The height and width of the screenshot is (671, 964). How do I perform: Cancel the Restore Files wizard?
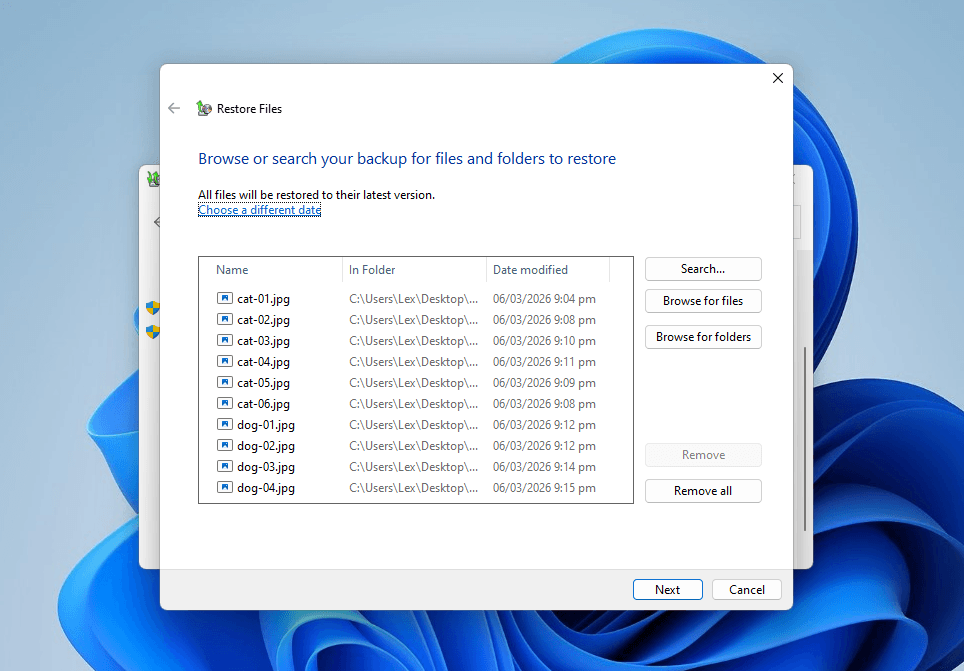tap(746, 589)
